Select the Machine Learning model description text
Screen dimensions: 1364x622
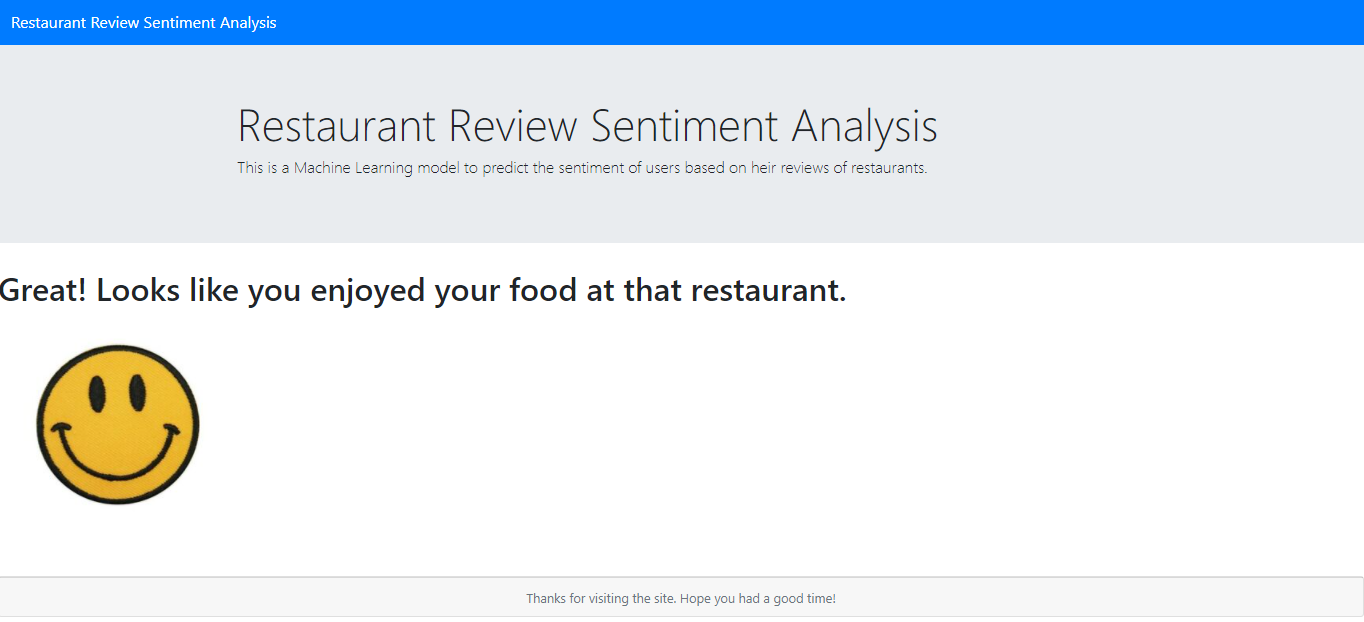point(581,167)
